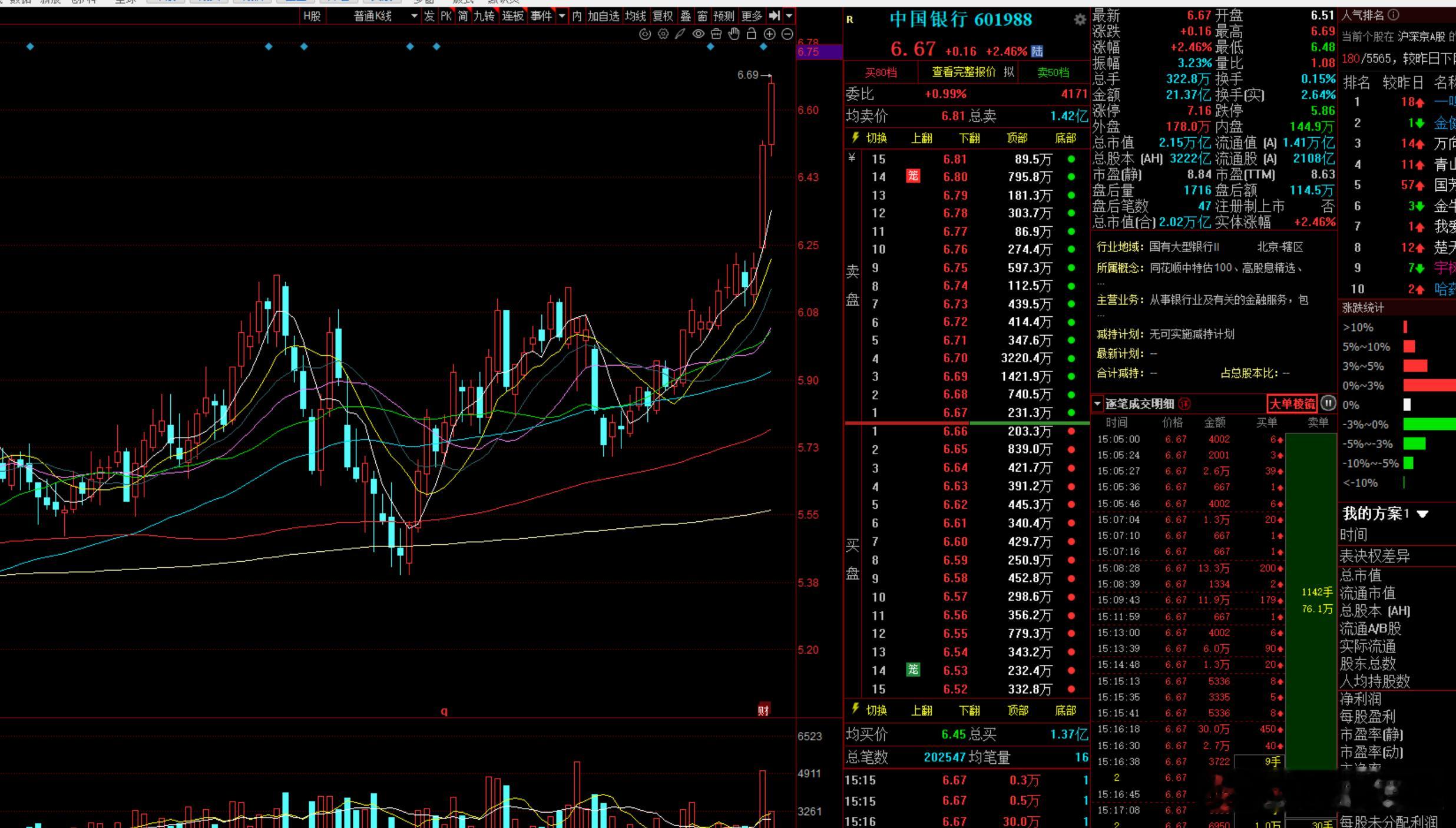Image resolution: width=1456 pixels, height=828 pixels.
Task: Open the 大单棱镜 button
Action: [1292, 403]
